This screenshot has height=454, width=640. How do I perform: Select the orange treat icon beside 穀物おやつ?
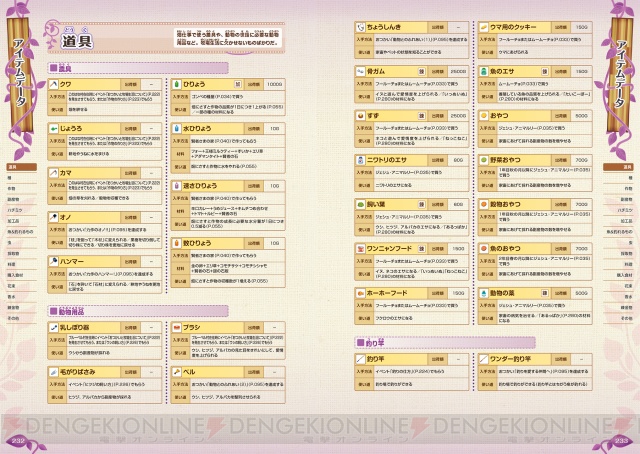coord(484,204)
